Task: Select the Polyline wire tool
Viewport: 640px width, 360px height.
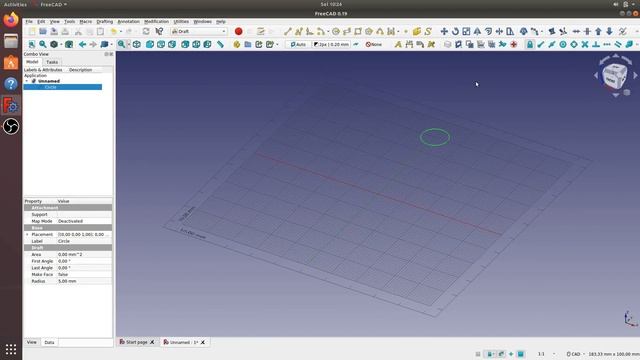Action: pos(299,31)
